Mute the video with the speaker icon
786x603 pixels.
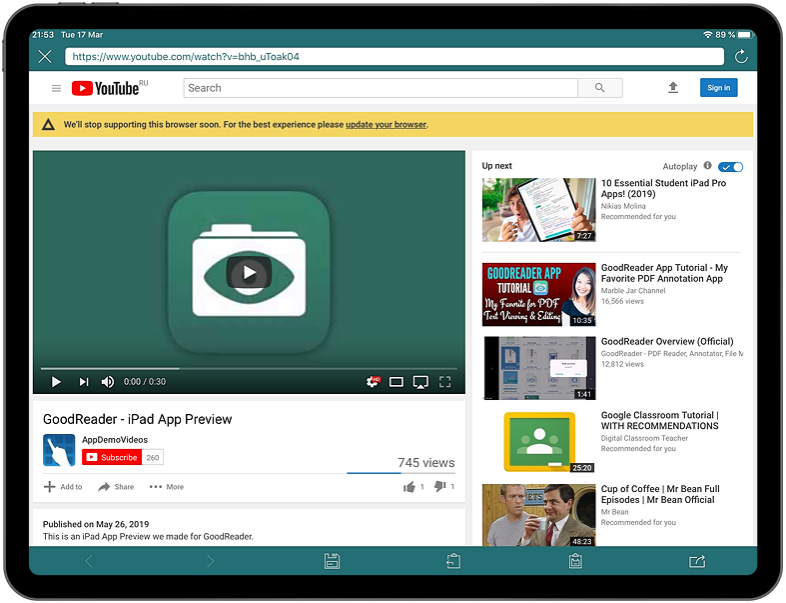108,382
